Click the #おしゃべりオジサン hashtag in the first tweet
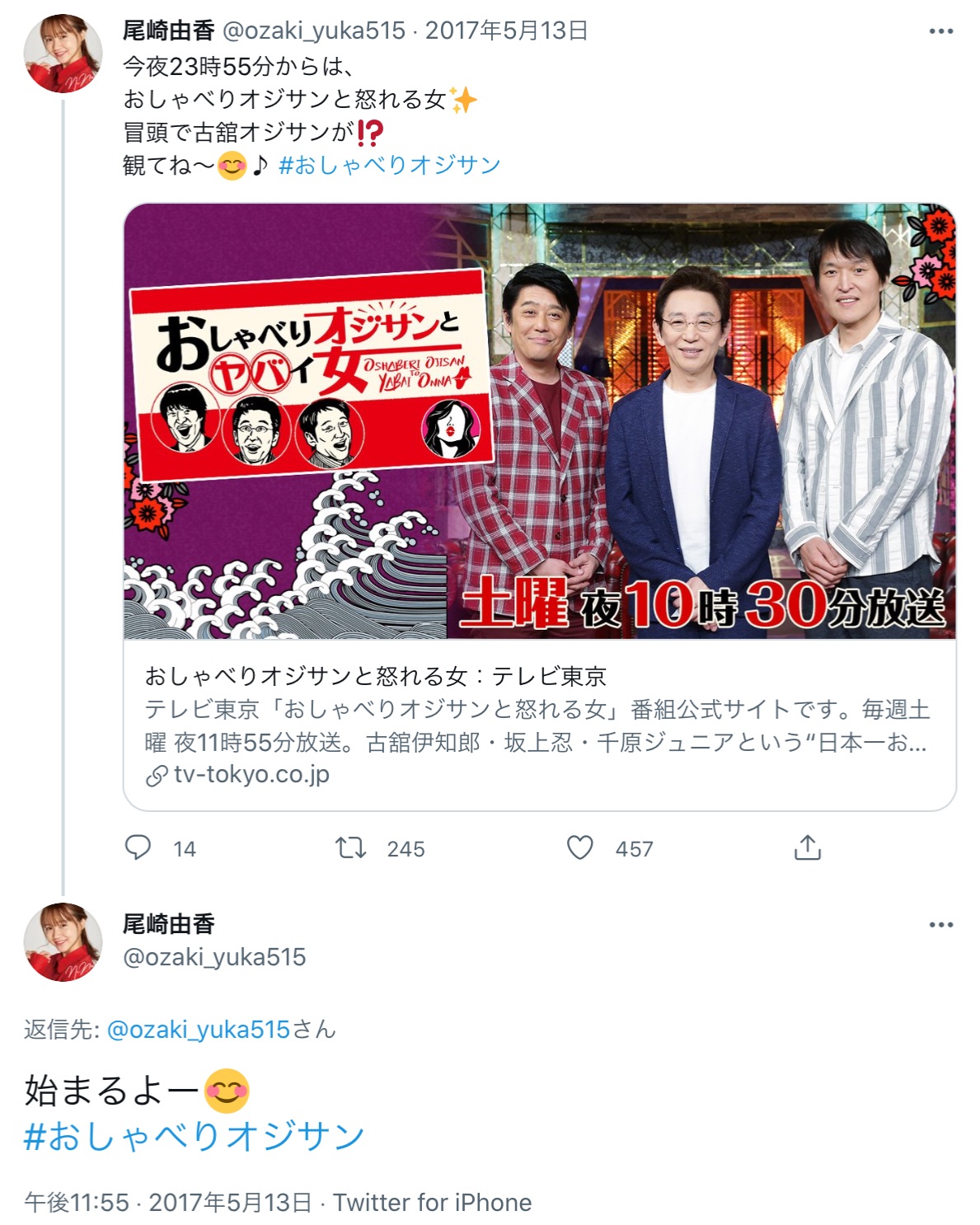 [389, 165]
